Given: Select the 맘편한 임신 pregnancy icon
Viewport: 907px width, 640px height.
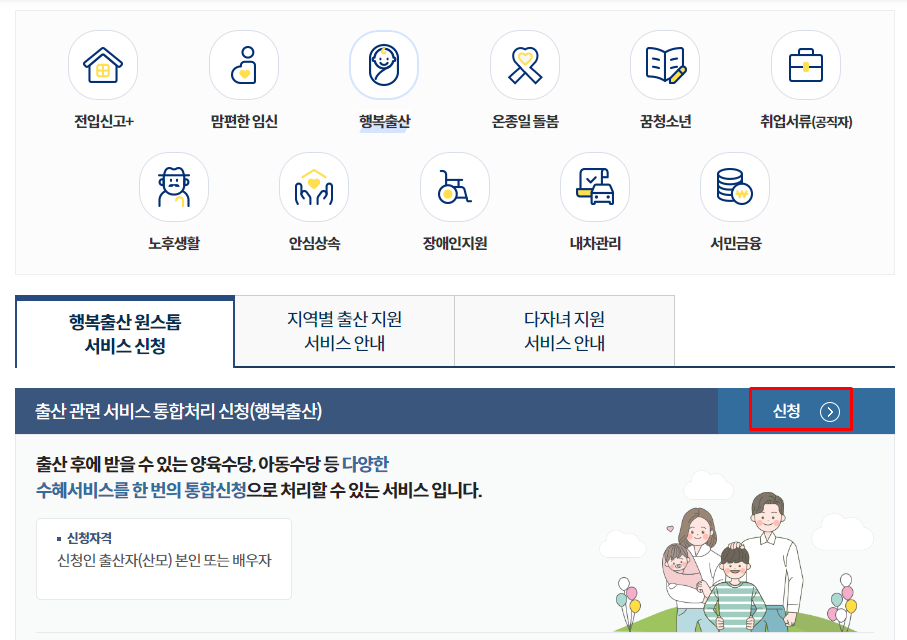Looking at the screenshot, I should [244, 65].
